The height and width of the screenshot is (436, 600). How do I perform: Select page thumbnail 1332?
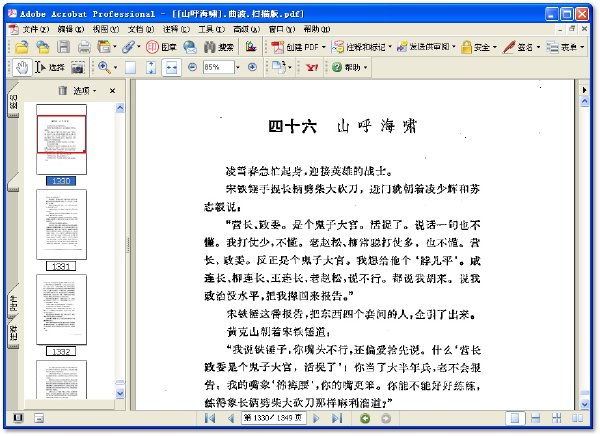tap(61, 309)
